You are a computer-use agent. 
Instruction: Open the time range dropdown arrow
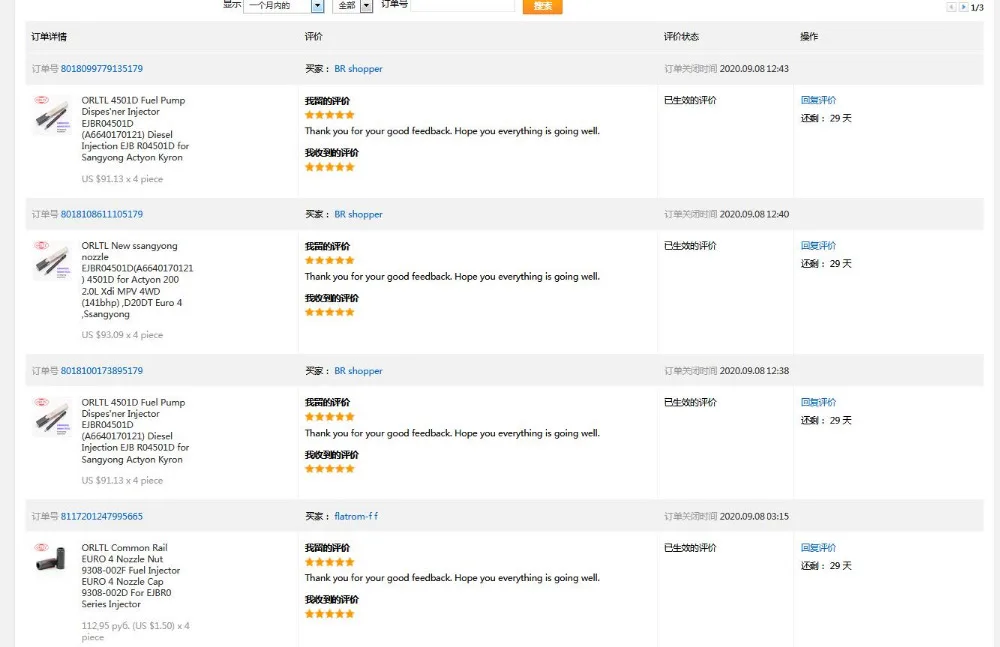pos(318,6)
